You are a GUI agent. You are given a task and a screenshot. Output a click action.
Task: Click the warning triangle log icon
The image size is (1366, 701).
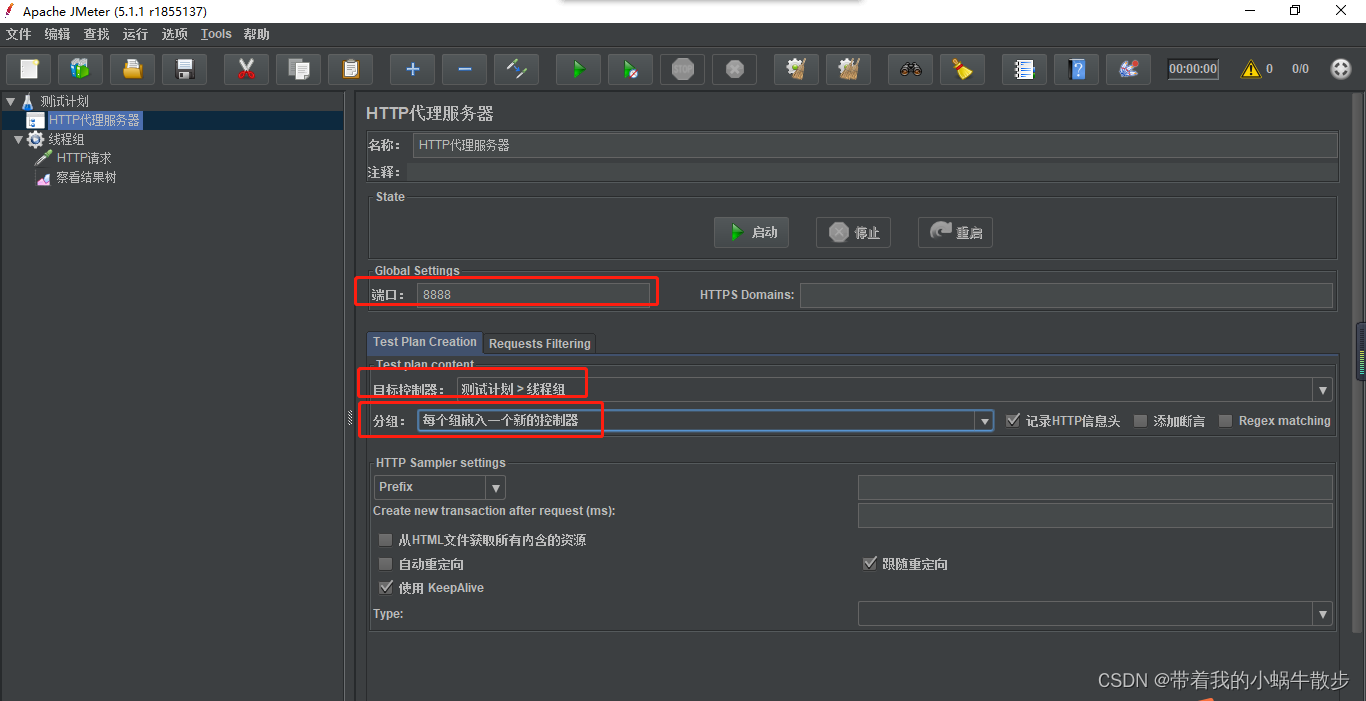(x=1250, y=69)
